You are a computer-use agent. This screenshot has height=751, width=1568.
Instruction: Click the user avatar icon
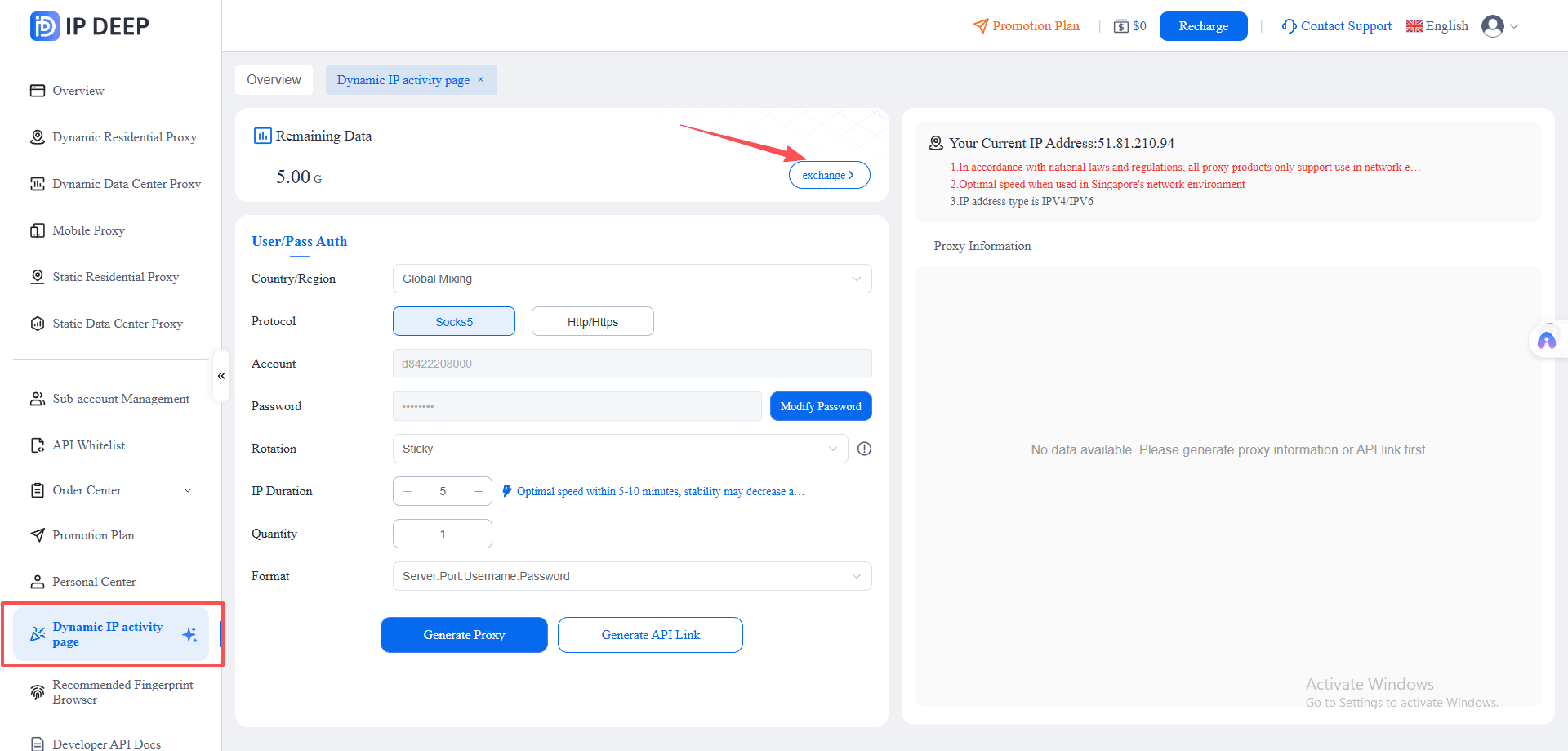1493,26
